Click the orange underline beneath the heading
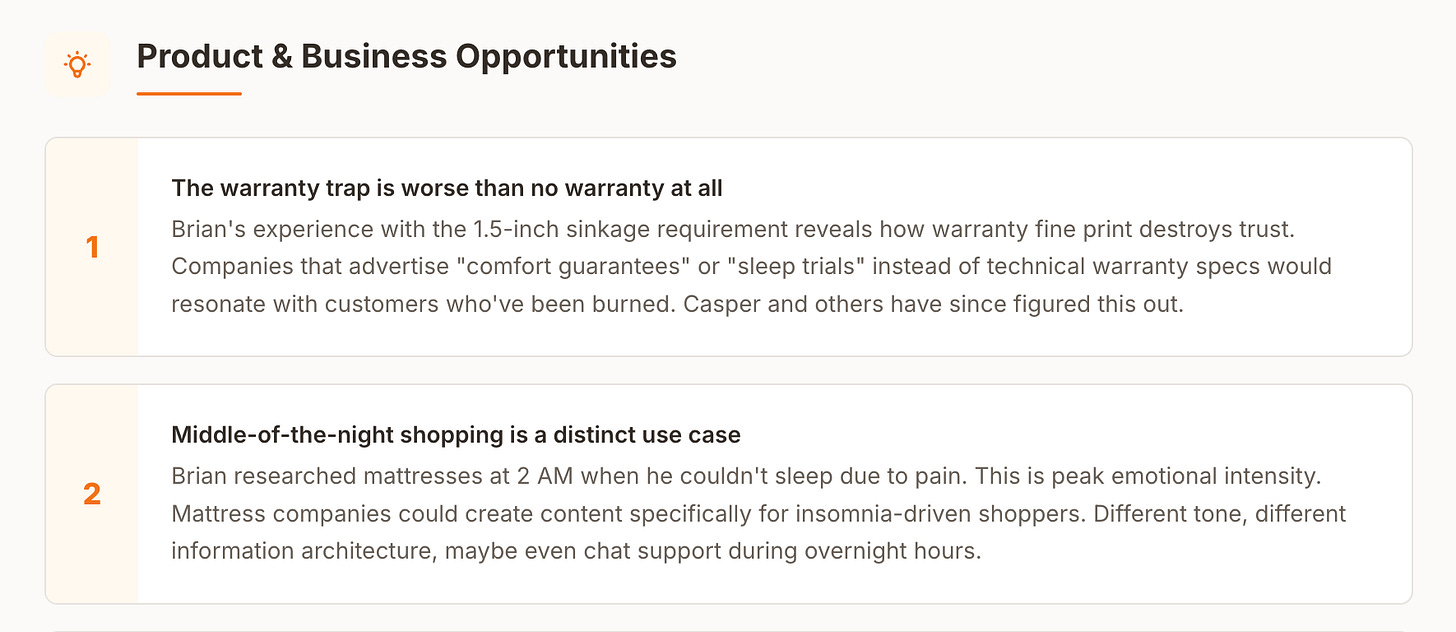The image size is (1456, 632). click(189, 93)
